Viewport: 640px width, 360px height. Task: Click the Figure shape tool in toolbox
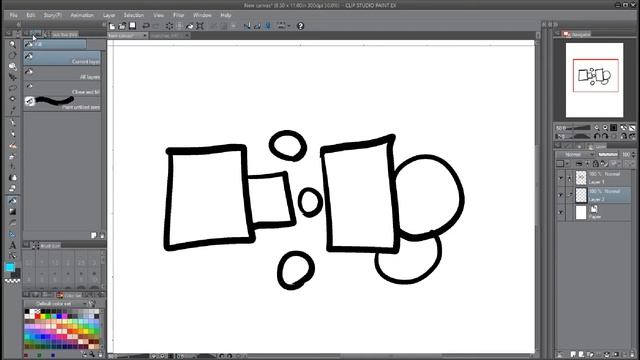click(x=13, y=223)
